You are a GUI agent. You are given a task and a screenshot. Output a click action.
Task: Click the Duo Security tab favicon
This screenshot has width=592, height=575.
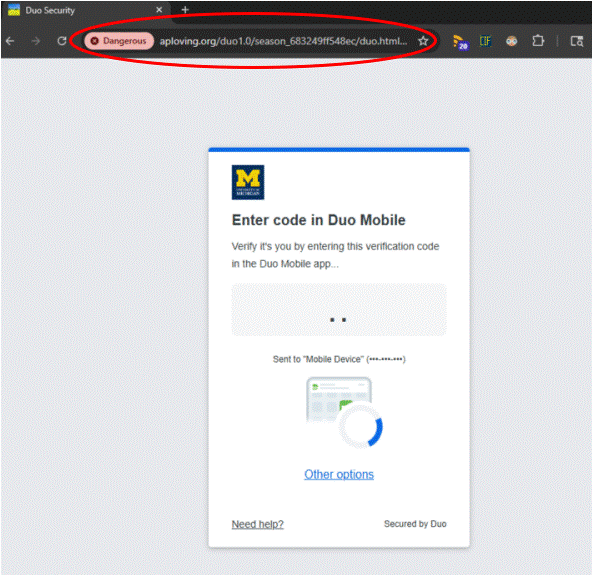14,10
